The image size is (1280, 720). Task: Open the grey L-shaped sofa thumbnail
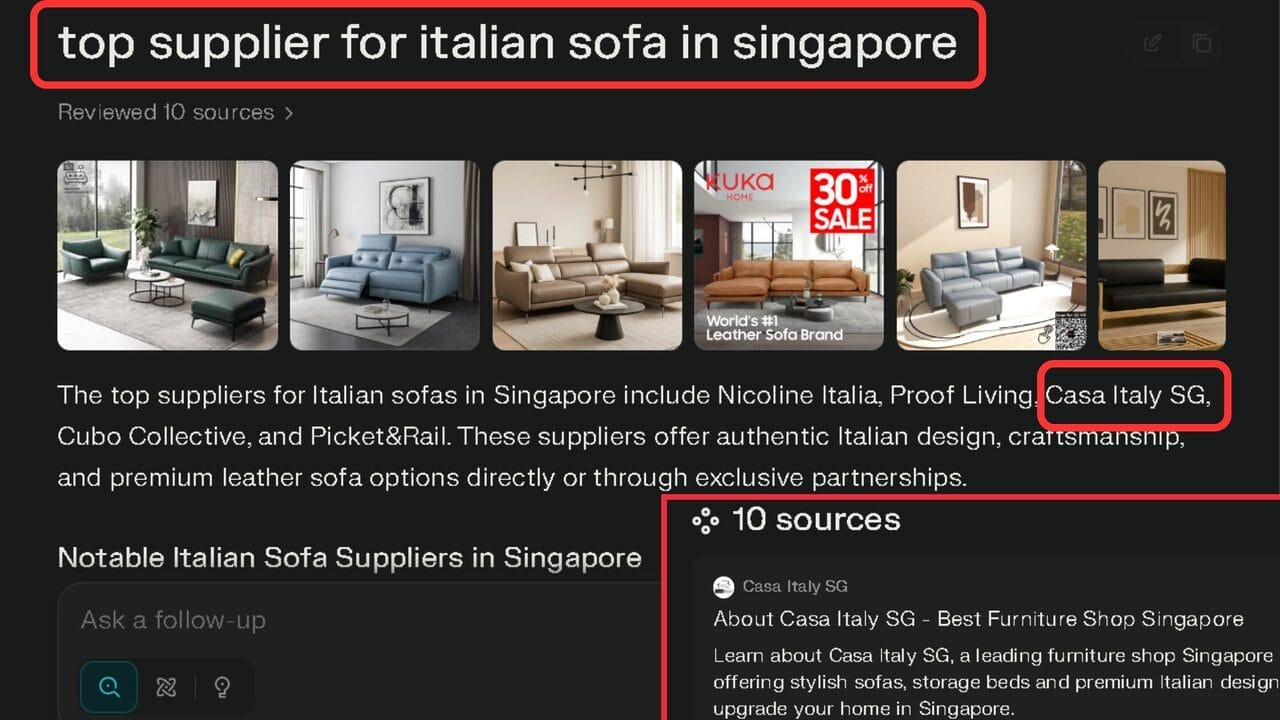(x=991, y=255)
